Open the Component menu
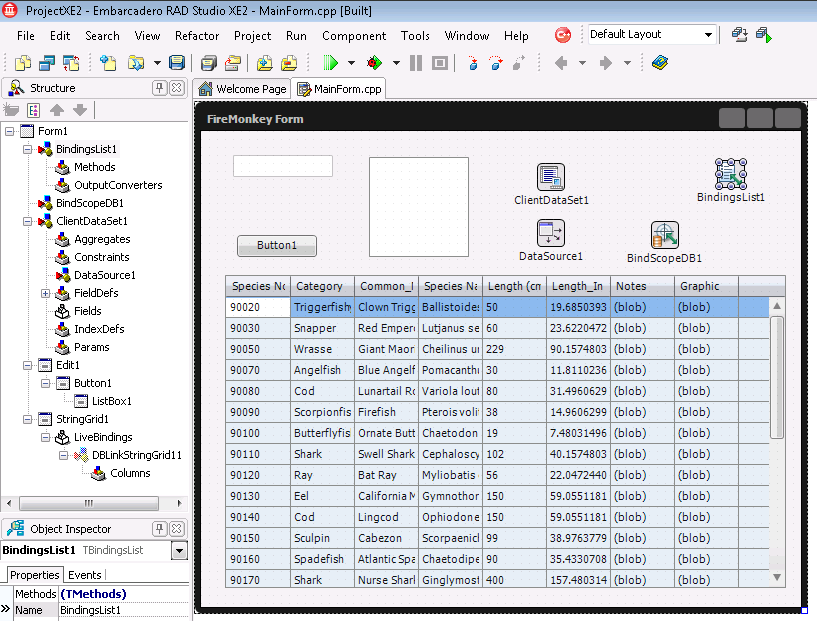 pos(354,36)
